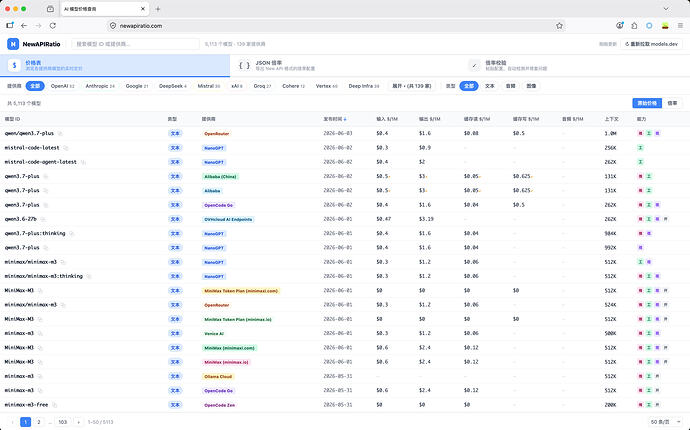This screenshot has height=430, width=690.
Task: Click the site security shield icon in the address bar
Action: click(x=113, y=26)
